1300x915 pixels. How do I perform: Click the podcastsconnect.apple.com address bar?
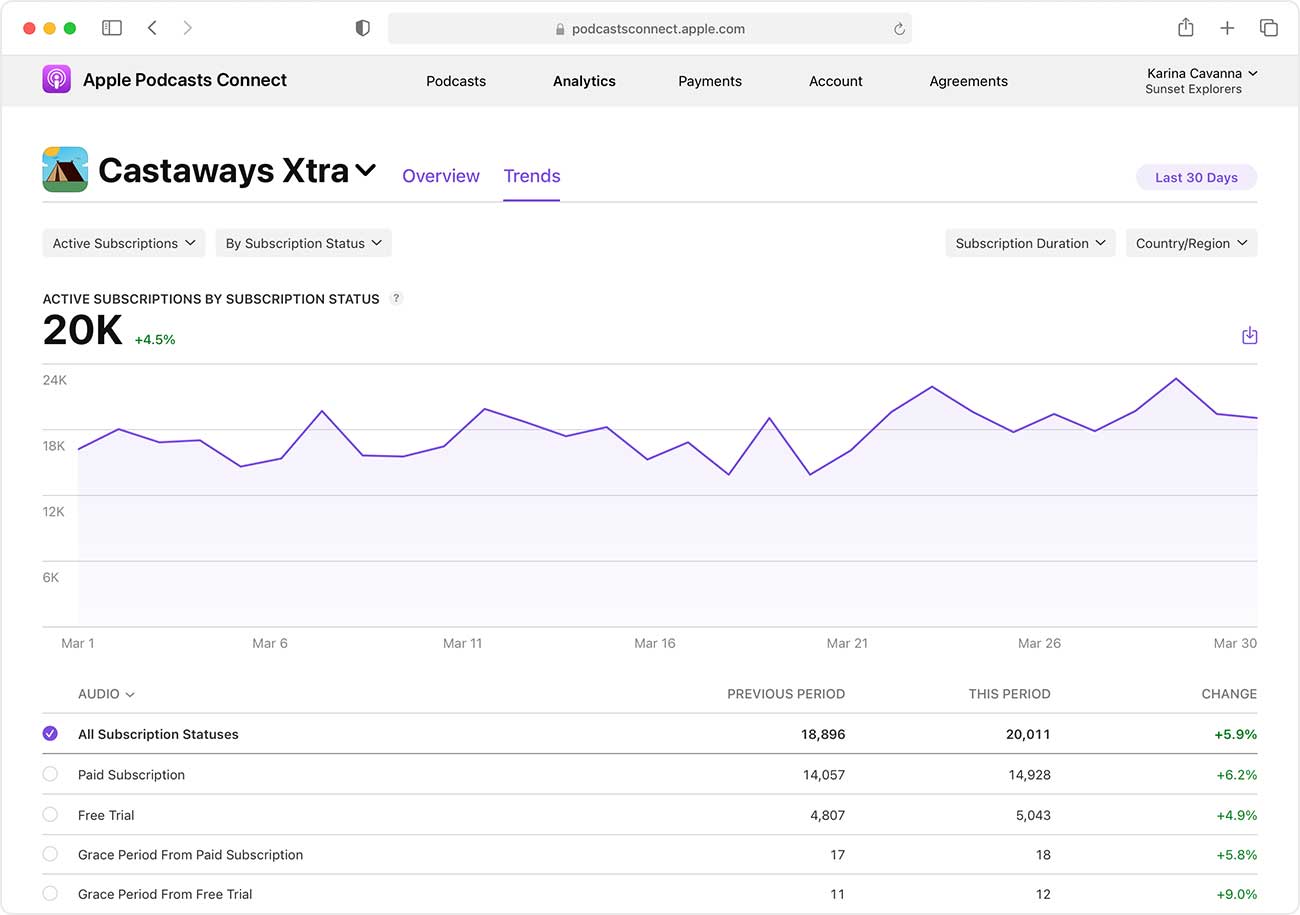pyautogui.click(x=650, y=29)
